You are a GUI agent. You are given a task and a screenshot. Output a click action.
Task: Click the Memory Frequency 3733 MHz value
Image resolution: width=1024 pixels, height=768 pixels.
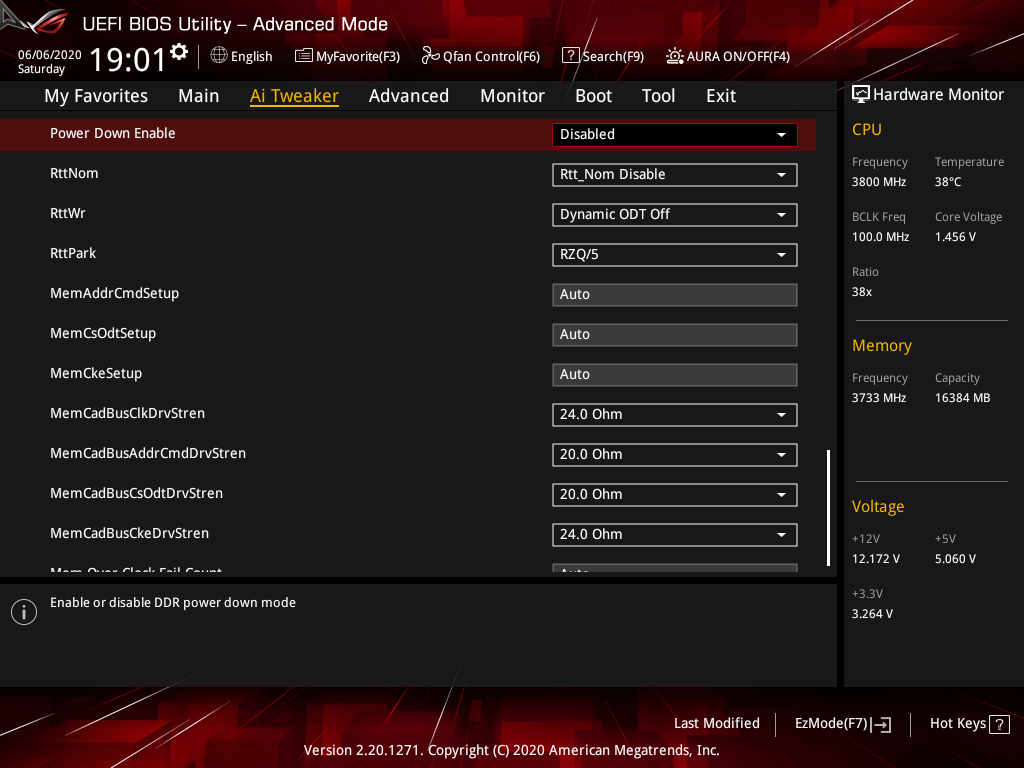pos(878,398)
